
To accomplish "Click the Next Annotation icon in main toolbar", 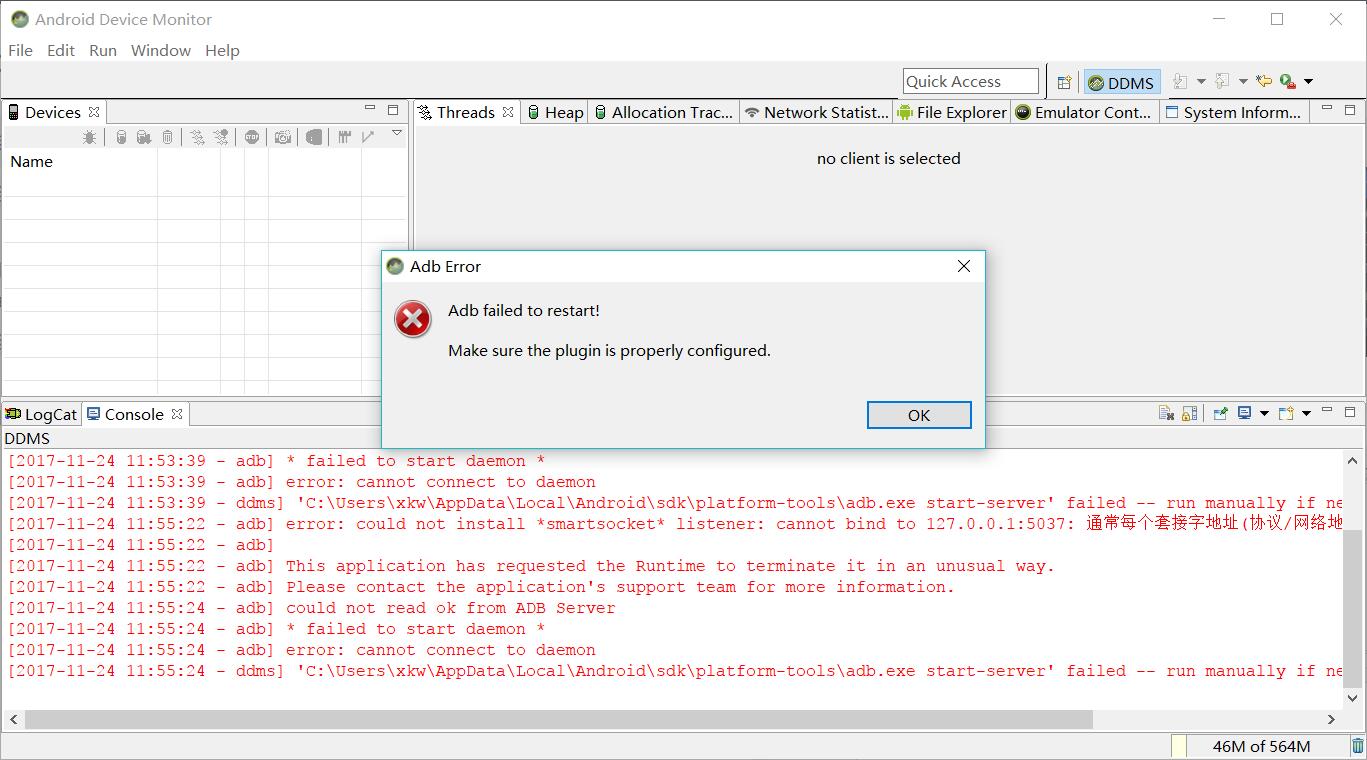I will [1180, 82].
